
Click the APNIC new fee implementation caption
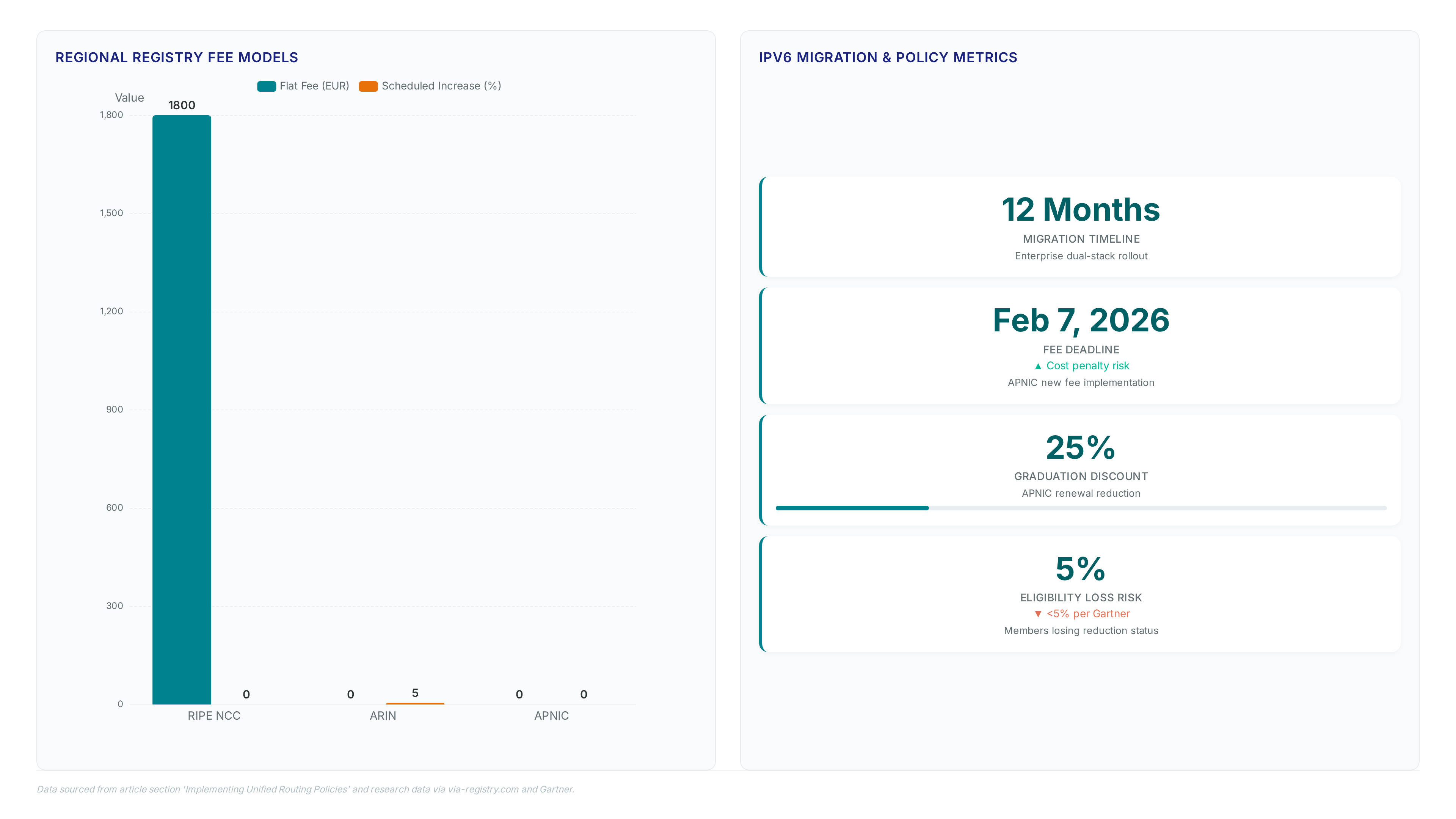point(1081,383)
